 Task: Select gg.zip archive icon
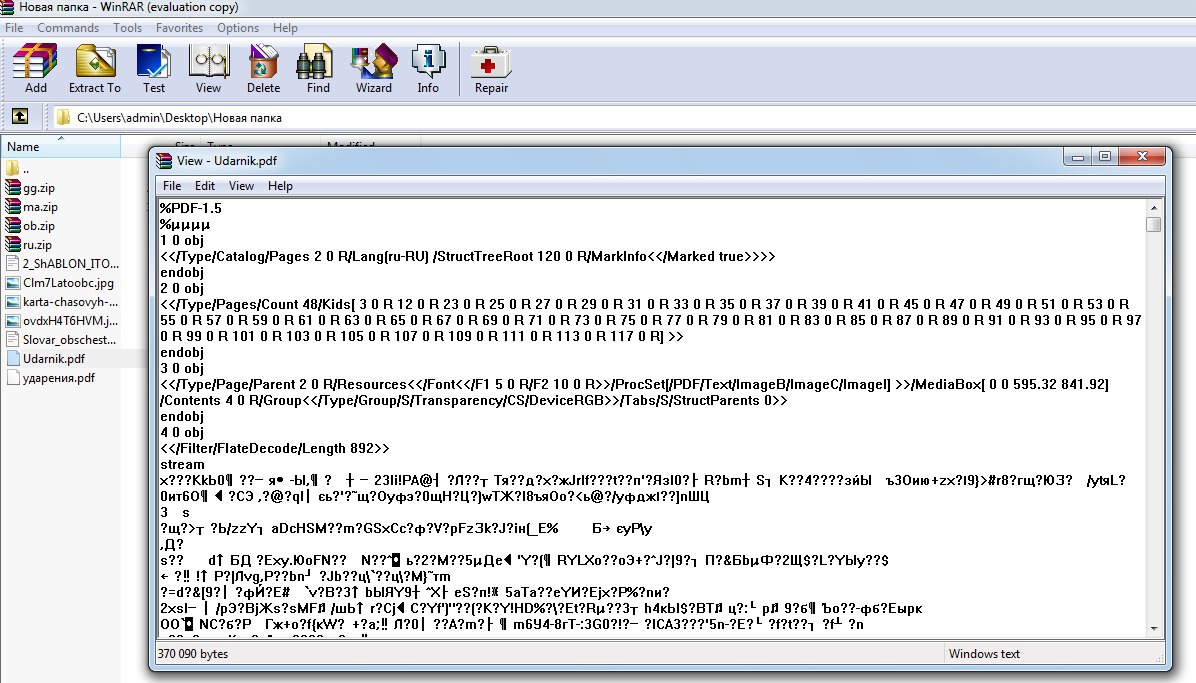tap(12, 188)
